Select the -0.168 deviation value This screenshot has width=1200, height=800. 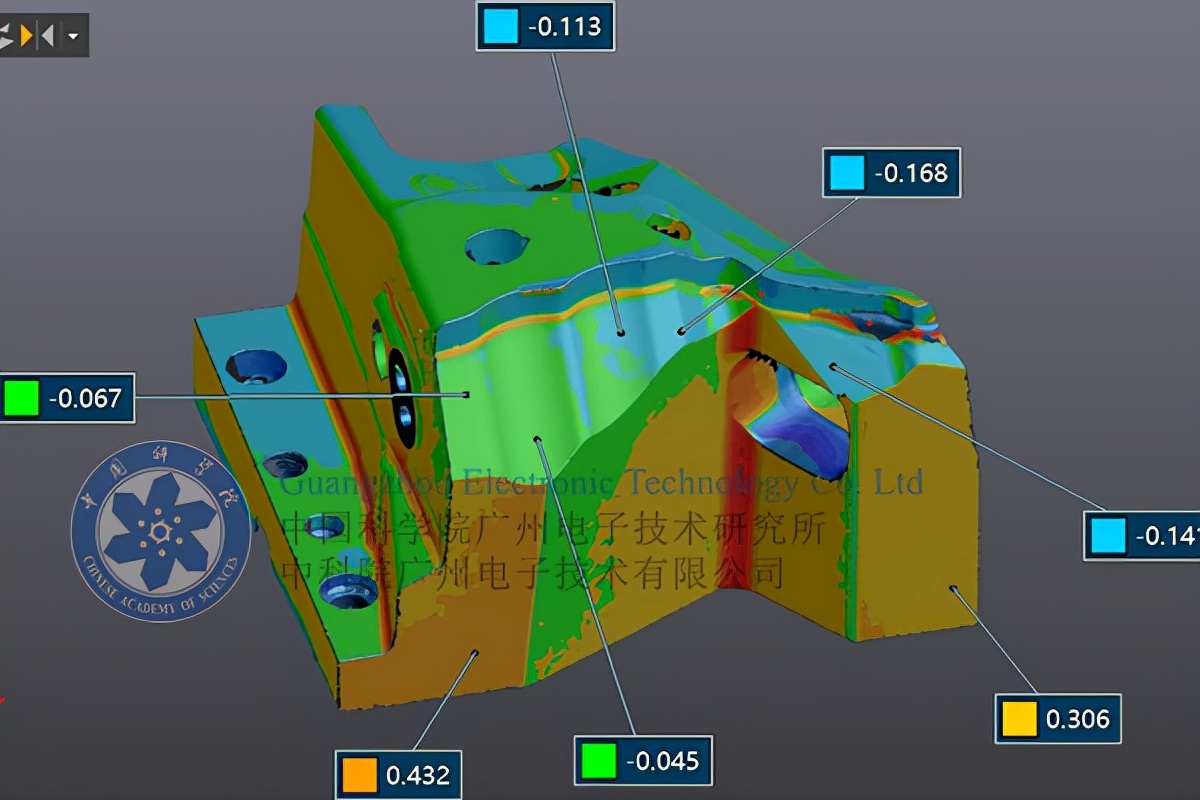pos(911,174)
